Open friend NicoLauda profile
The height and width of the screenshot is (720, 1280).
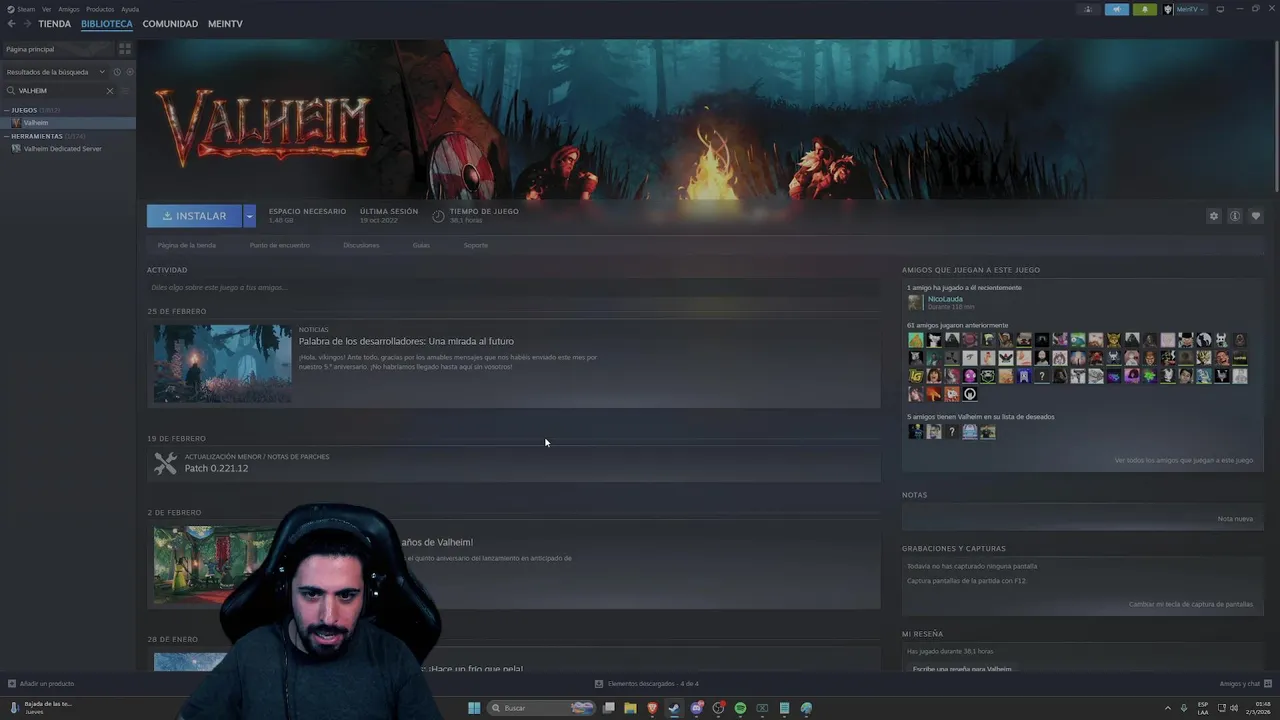coord(945,299)
